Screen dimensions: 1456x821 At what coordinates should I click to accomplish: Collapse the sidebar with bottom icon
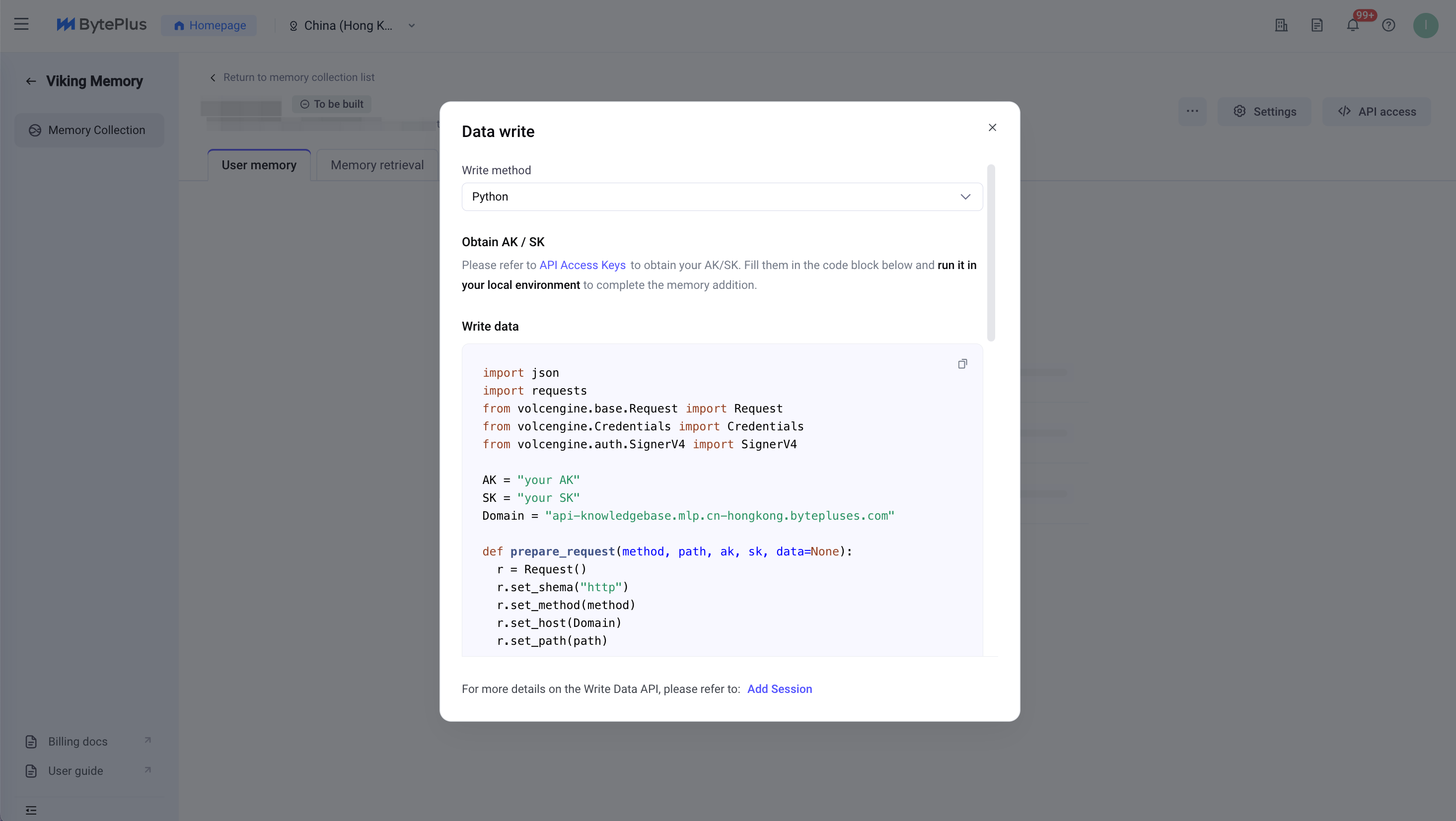(31, 810)
